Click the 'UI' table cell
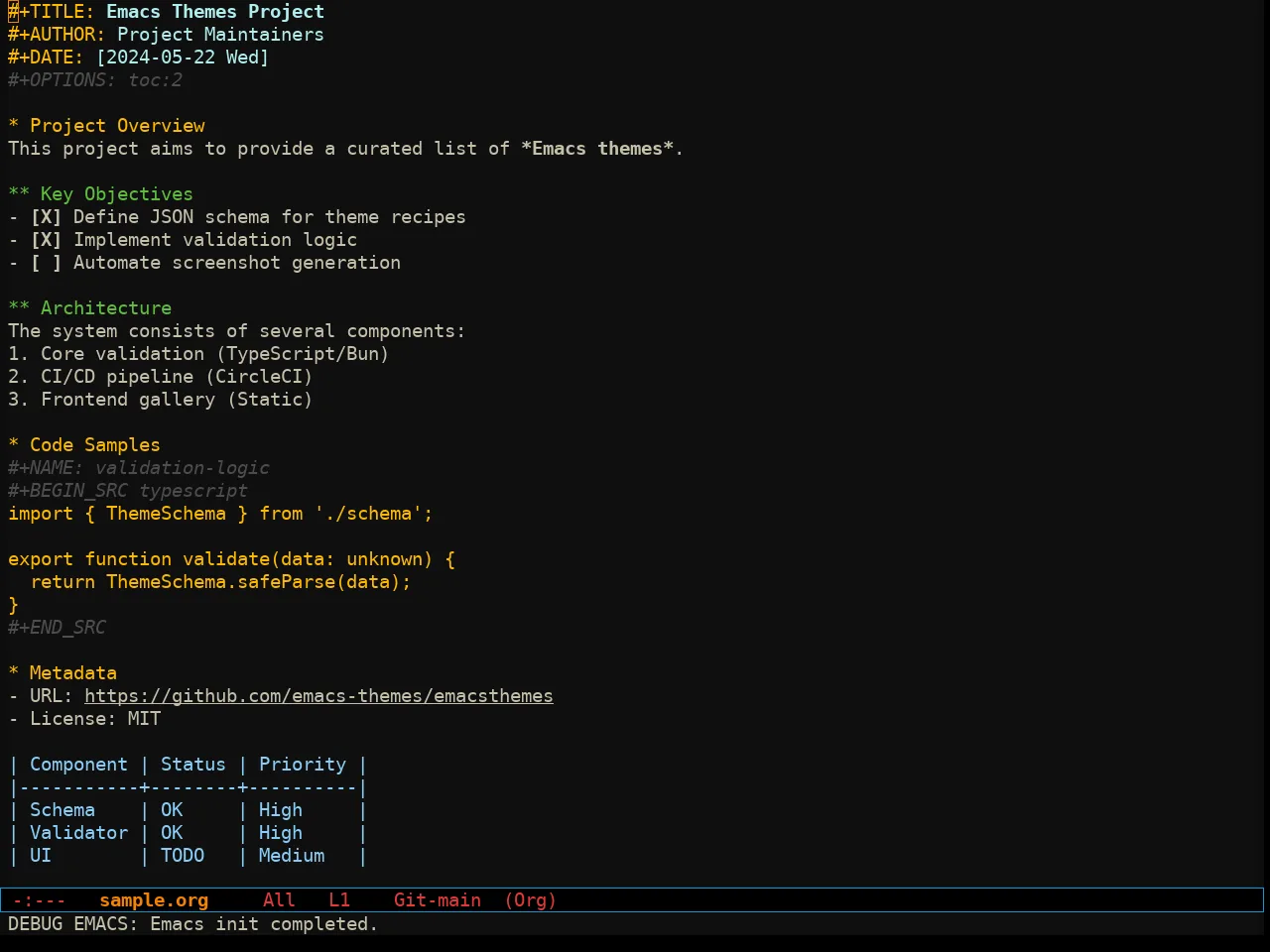The height and width of the screenshot is (952, 1270). (x=41, y=856)
